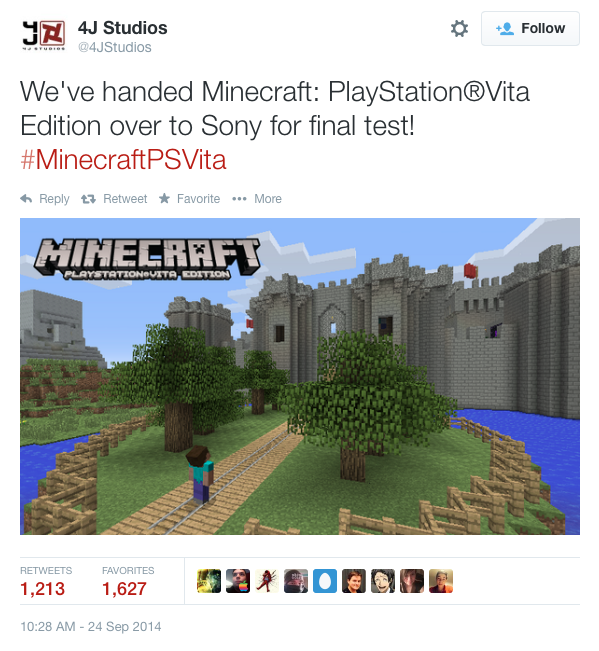Follow the 4J Studios account
Image resolution: width=599 pixels, height=651 pixels.
click(530, 29)
